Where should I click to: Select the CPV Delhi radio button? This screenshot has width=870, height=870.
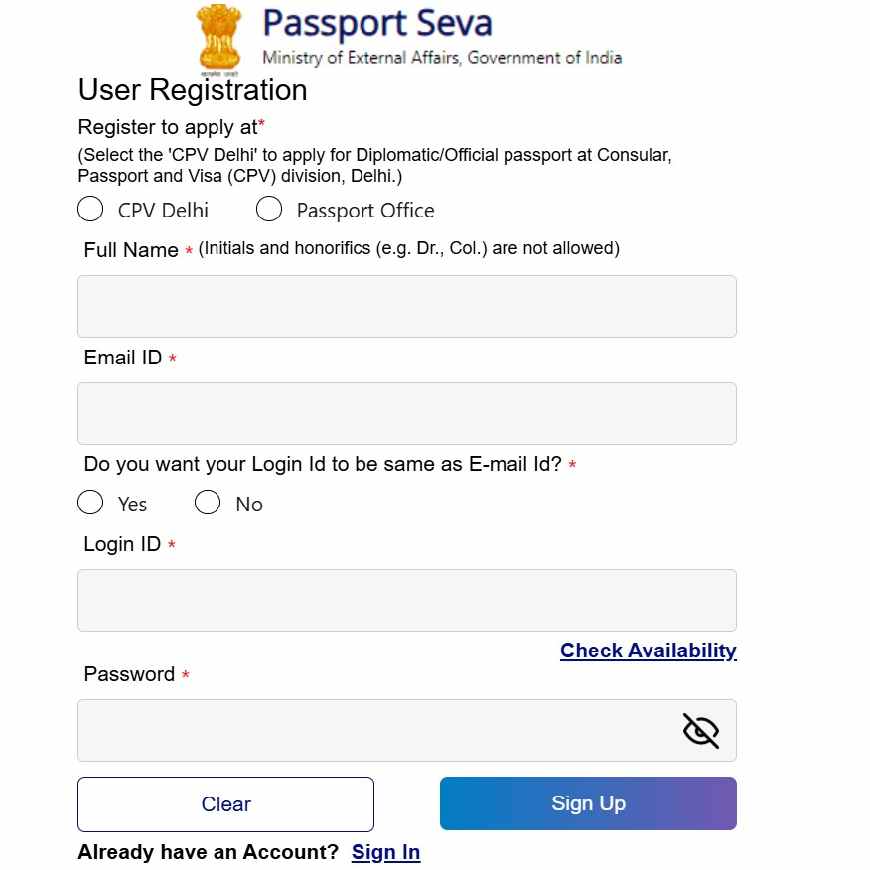pyautogui.click(x=90, y=209)
